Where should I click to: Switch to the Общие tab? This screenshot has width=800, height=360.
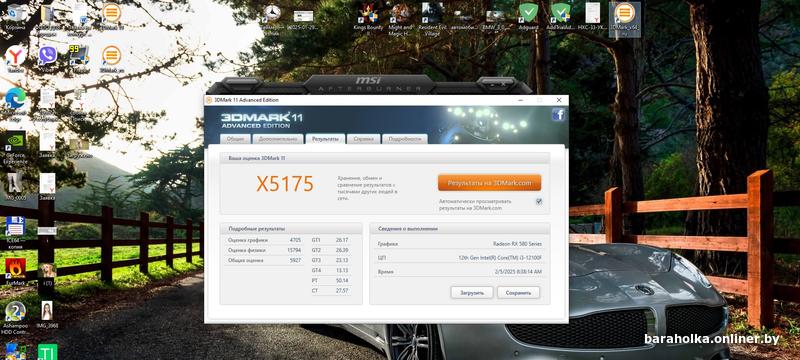point(235,139)
